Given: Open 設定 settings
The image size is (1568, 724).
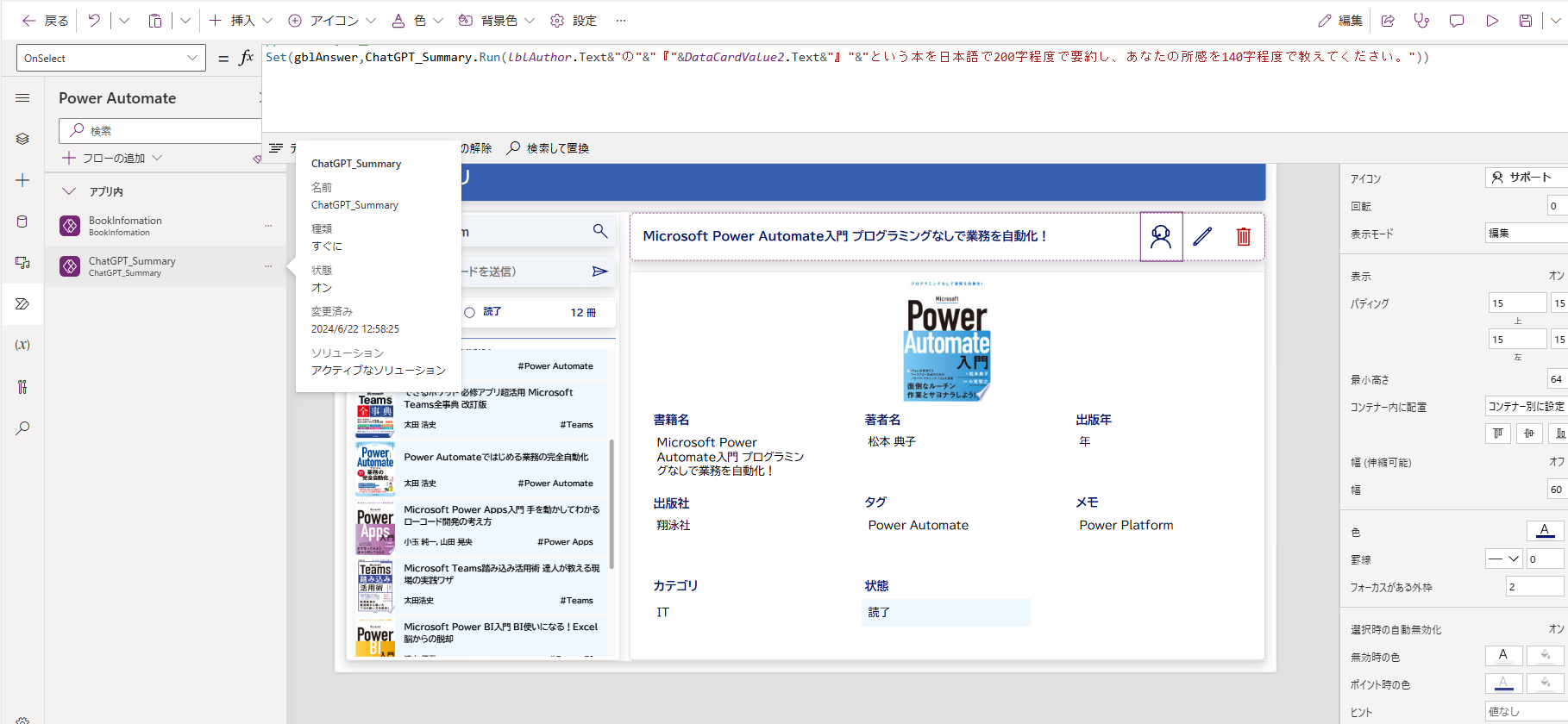Looking at the screenshot, I should click(574, 21).
